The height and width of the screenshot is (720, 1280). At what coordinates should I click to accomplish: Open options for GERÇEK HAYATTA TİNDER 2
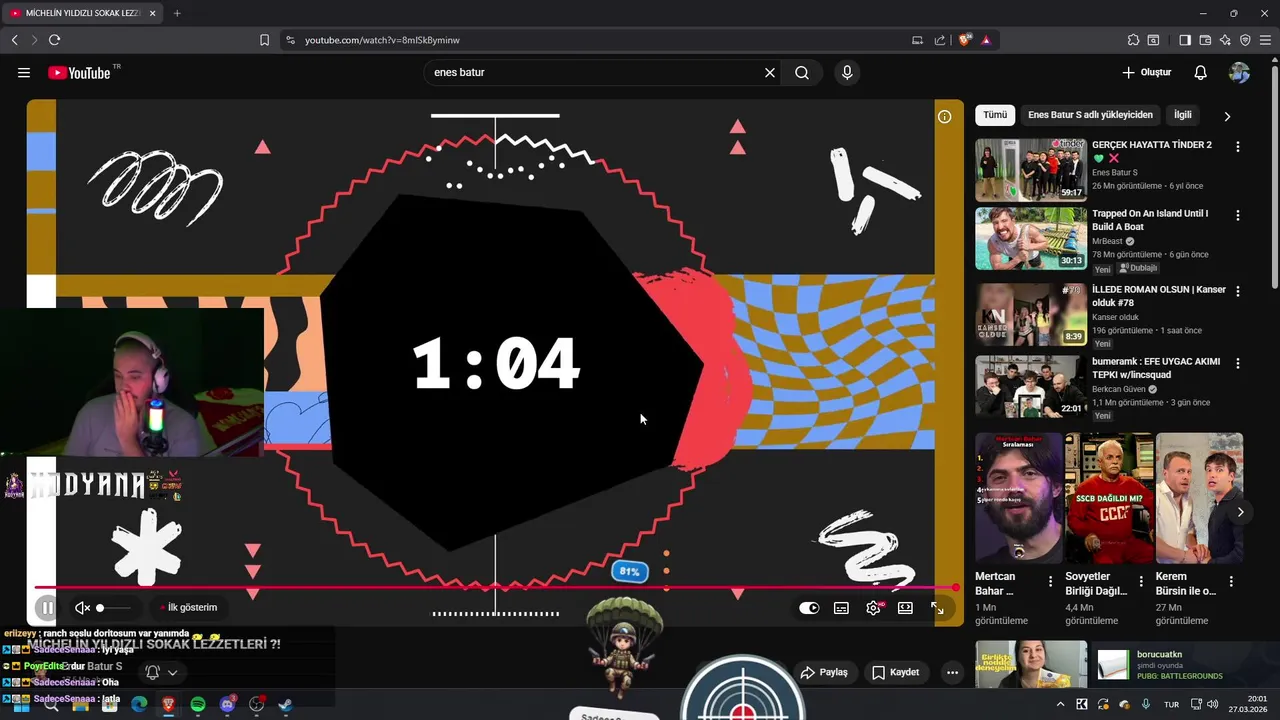(x=1238, y=146)
